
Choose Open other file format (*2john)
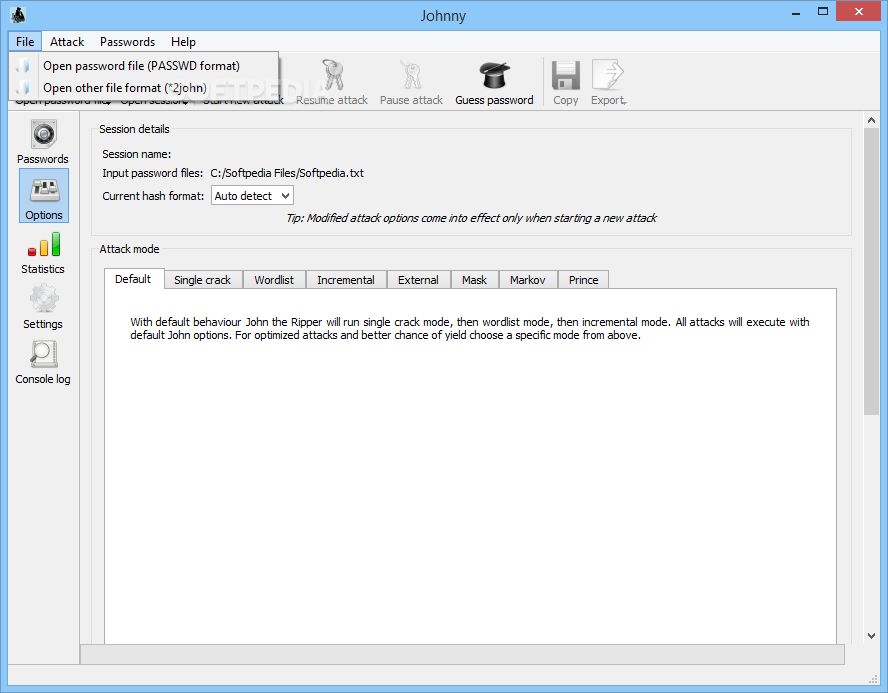(x=144, y=88)
